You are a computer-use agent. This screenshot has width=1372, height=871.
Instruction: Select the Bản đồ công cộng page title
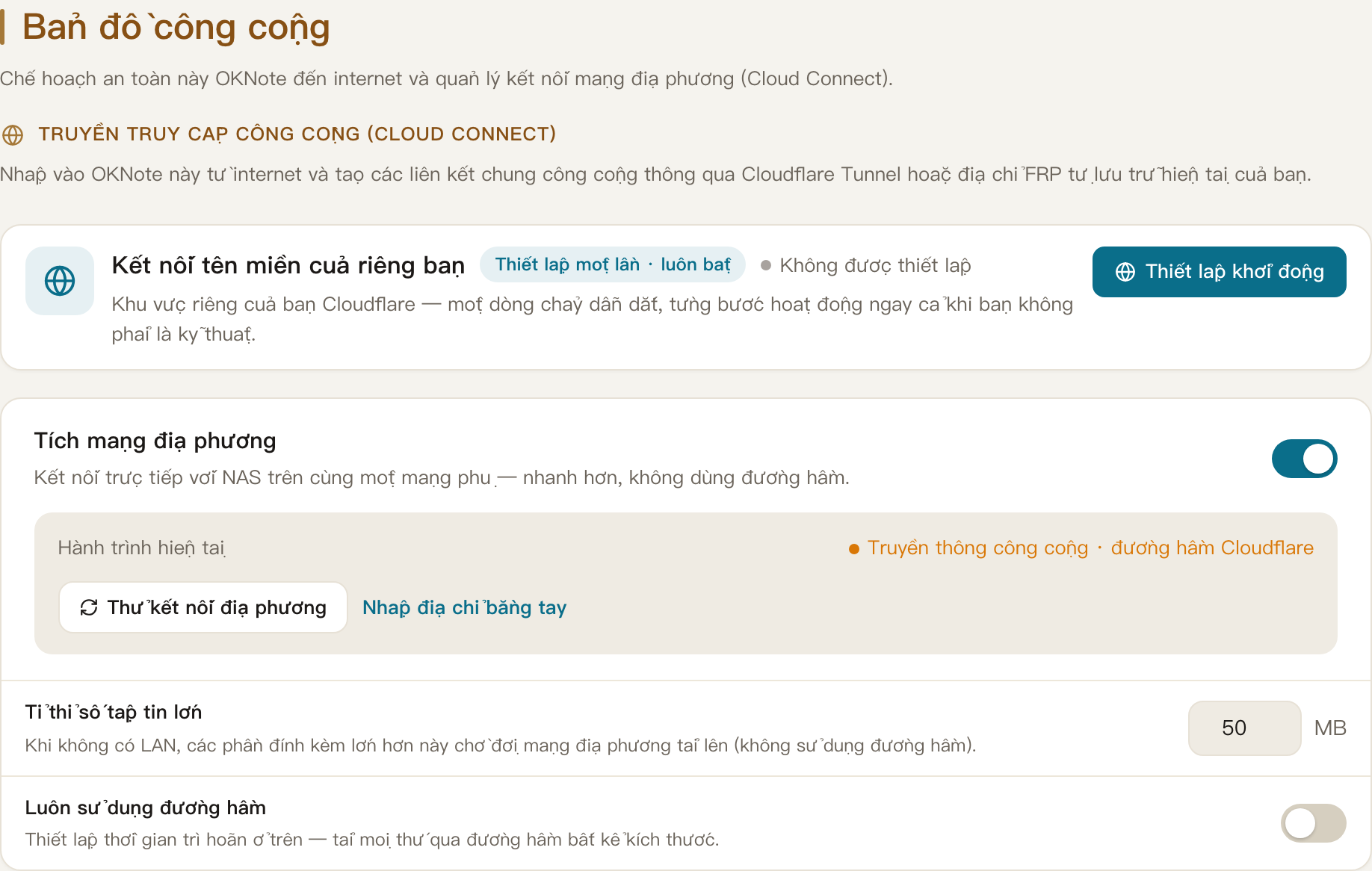[176, 27]
